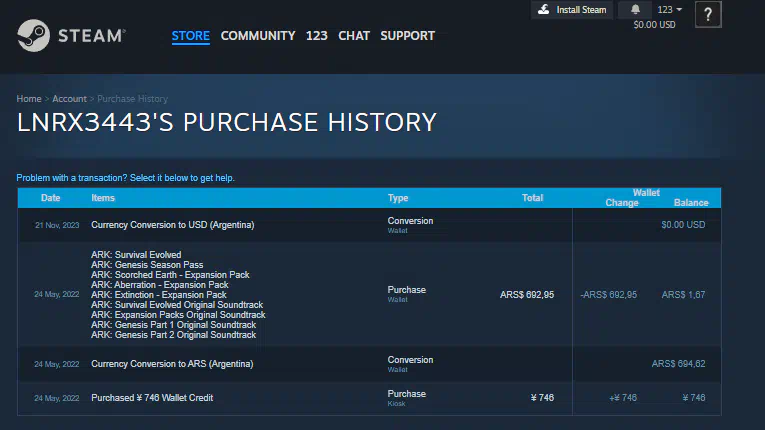Viewport: 765px width, 430px height.
Task: Select the $0.00 USD balance cell
Action: point(683,225)
